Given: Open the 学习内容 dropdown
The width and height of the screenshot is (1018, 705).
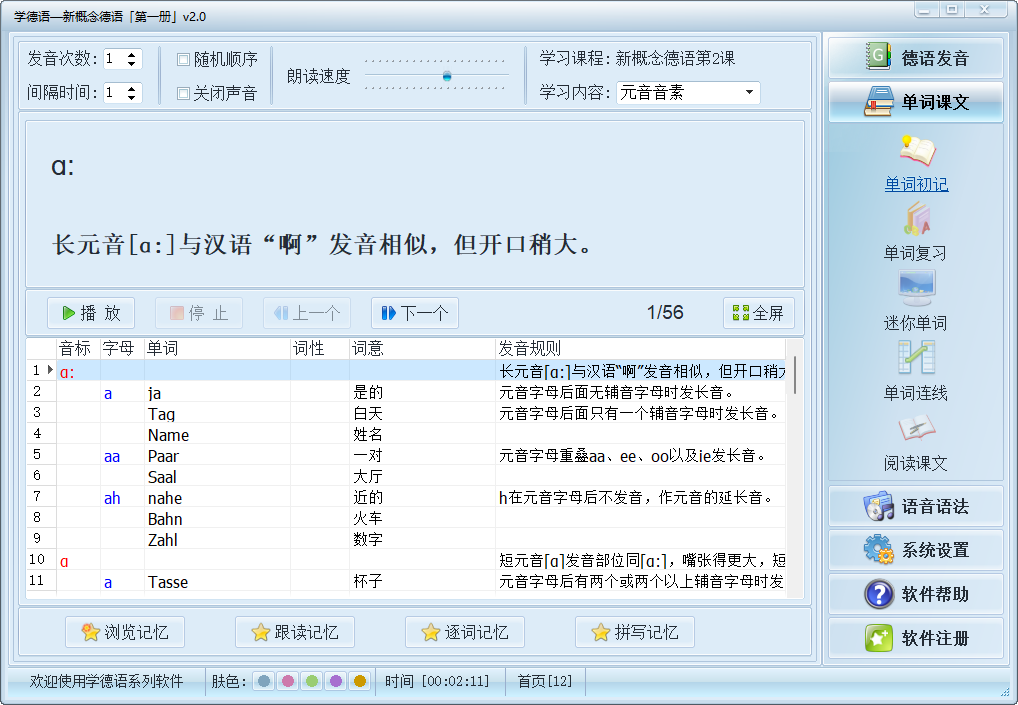Looking at the screenshot, I should pyautogui.click(x=749, y=92).
